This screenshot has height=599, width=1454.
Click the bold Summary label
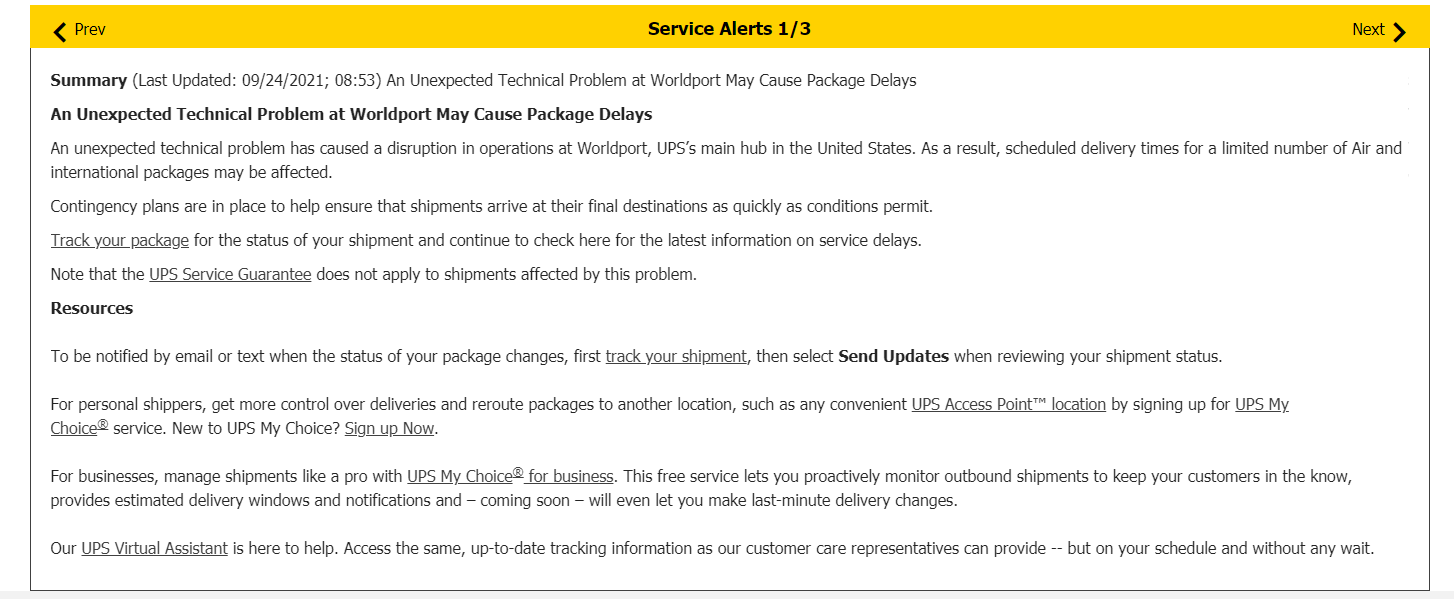[88, 81]
